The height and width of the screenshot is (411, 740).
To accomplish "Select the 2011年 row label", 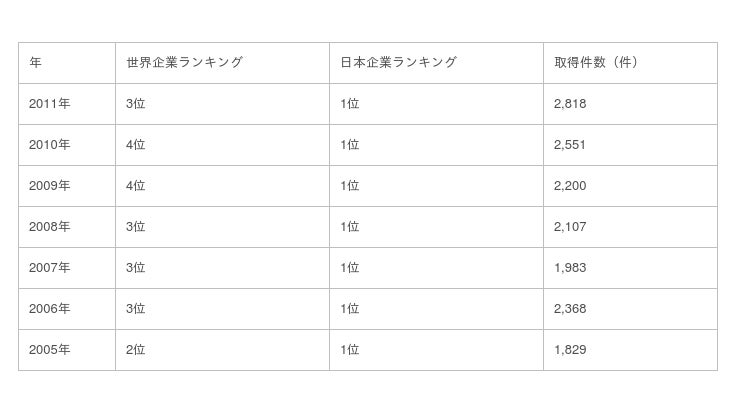I will pyautogui.click(x=50, y=104).
